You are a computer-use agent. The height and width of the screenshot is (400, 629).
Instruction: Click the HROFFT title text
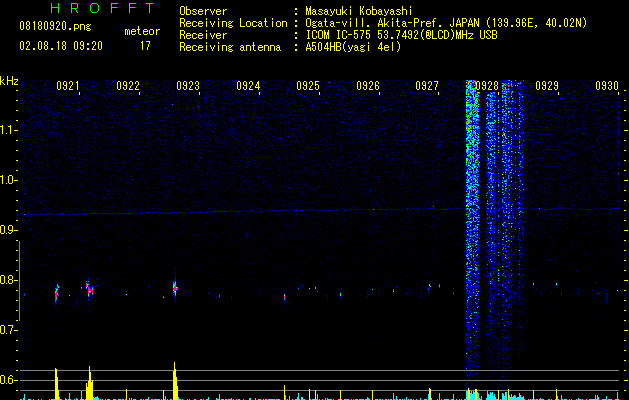(x=103, y=8)
